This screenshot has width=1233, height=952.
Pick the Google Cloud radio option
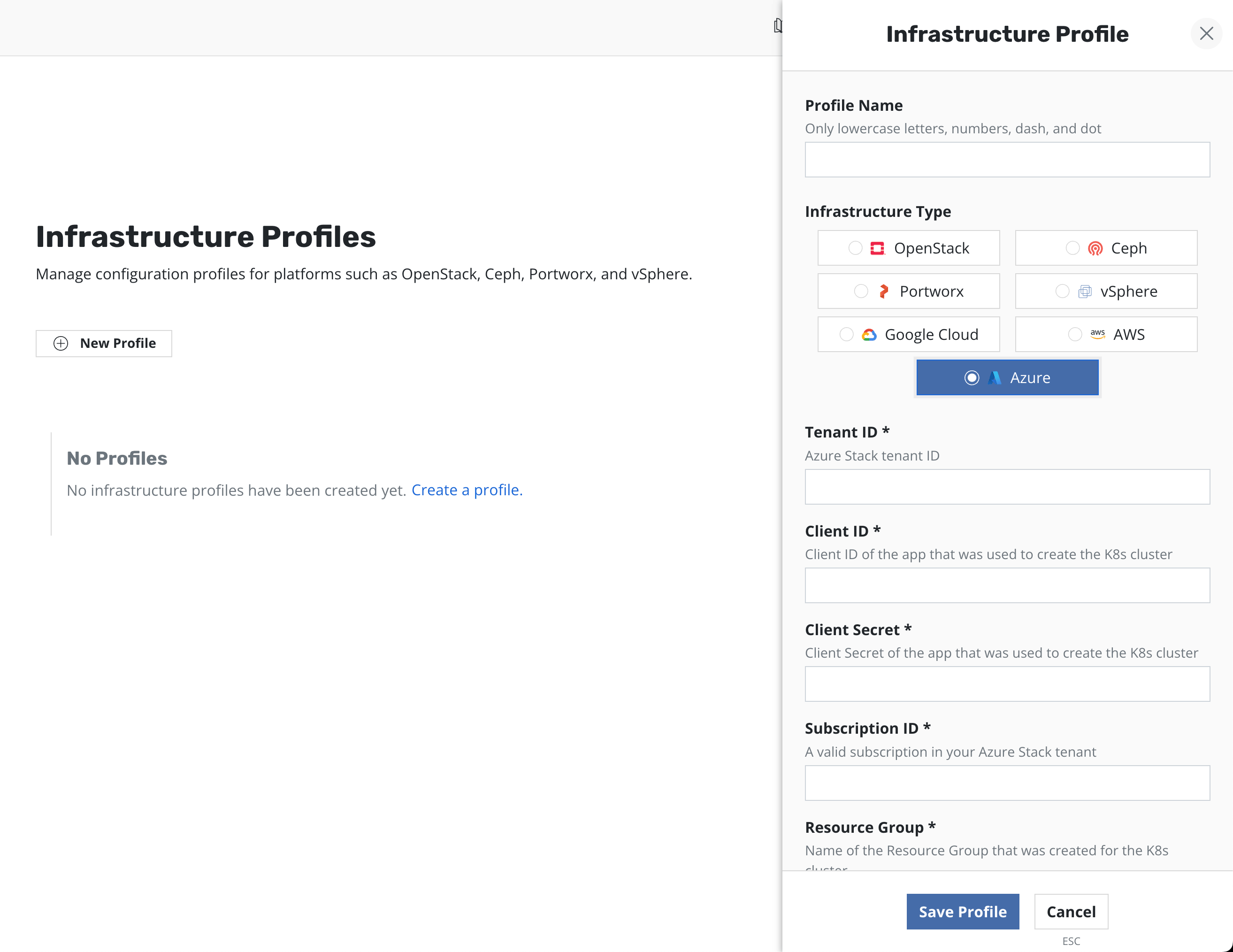click(x=846, y=335)
